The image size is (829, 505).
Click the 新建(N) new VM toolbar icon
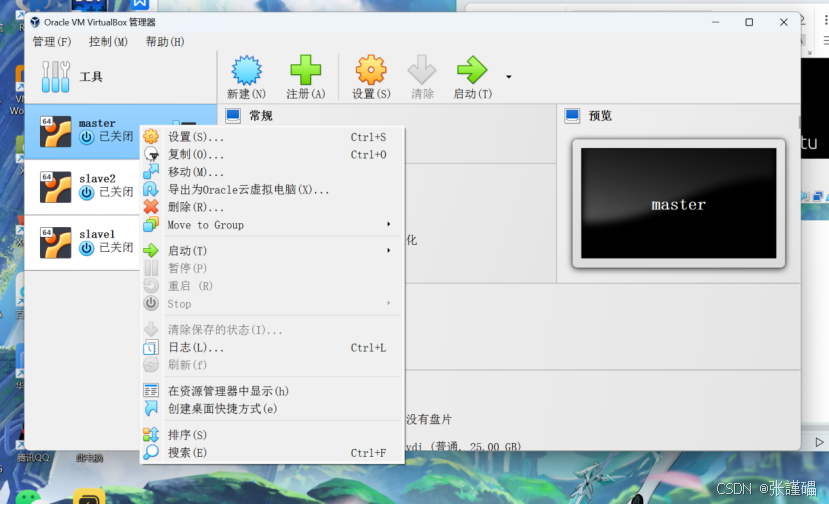click(246, 70)
